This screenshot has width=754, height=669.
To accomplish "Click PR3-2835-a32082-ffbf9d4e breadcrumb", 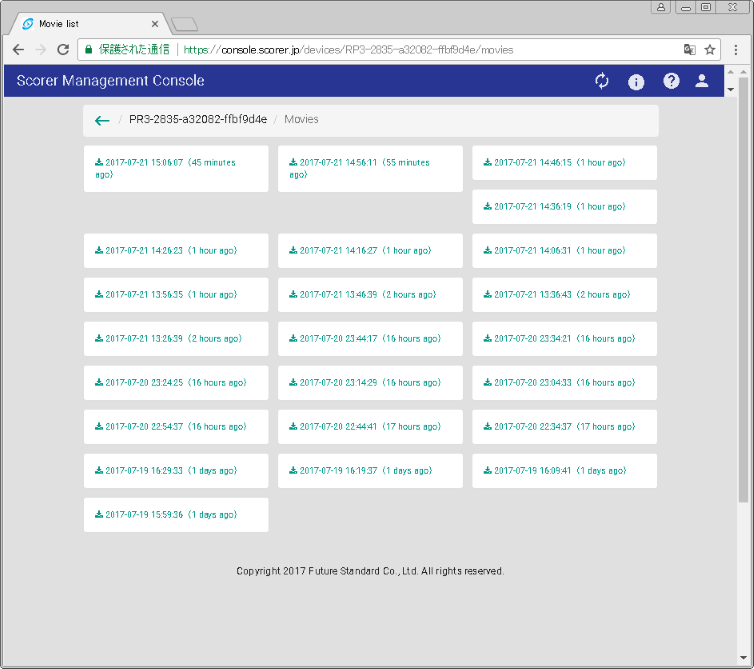I will pos(198,119).
